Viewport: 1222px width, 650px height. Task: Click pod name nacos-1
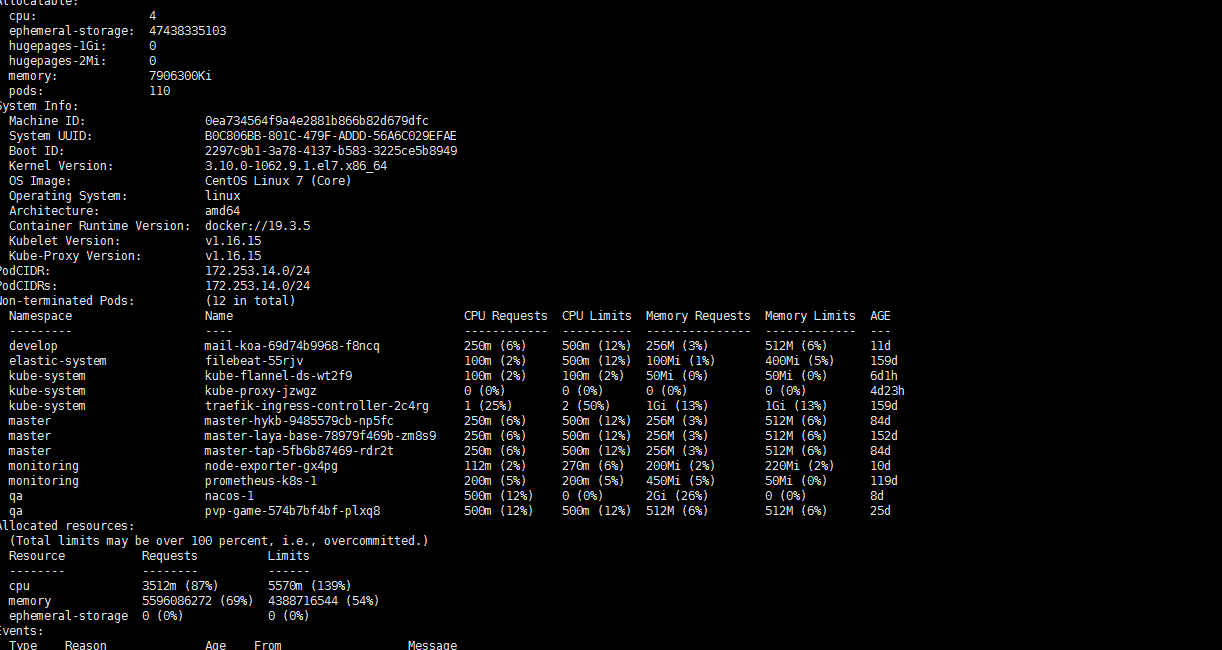coord(229,496)
